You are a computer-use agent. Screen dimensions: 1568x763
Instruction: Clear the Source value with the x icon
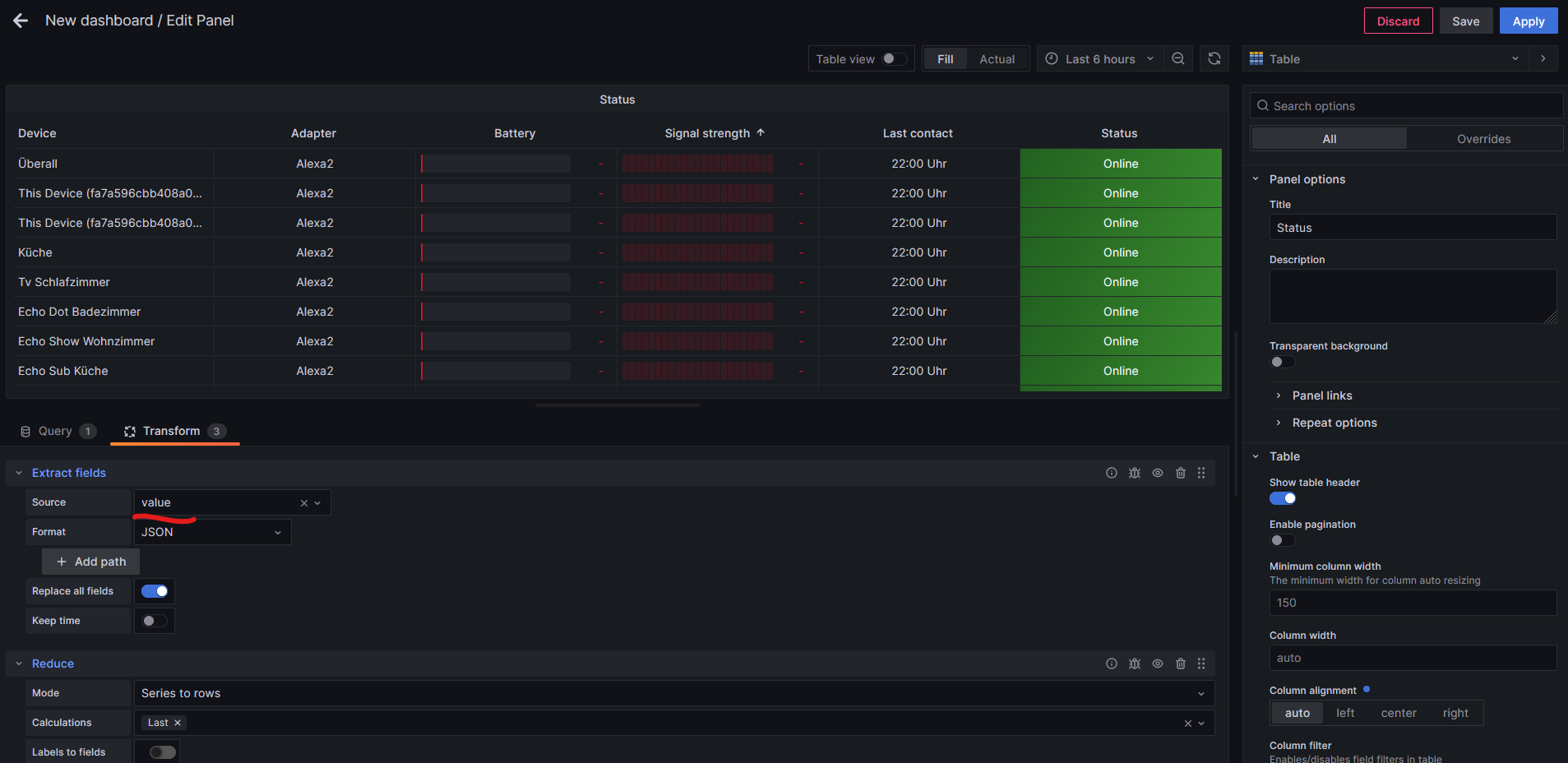coord(304,503)
